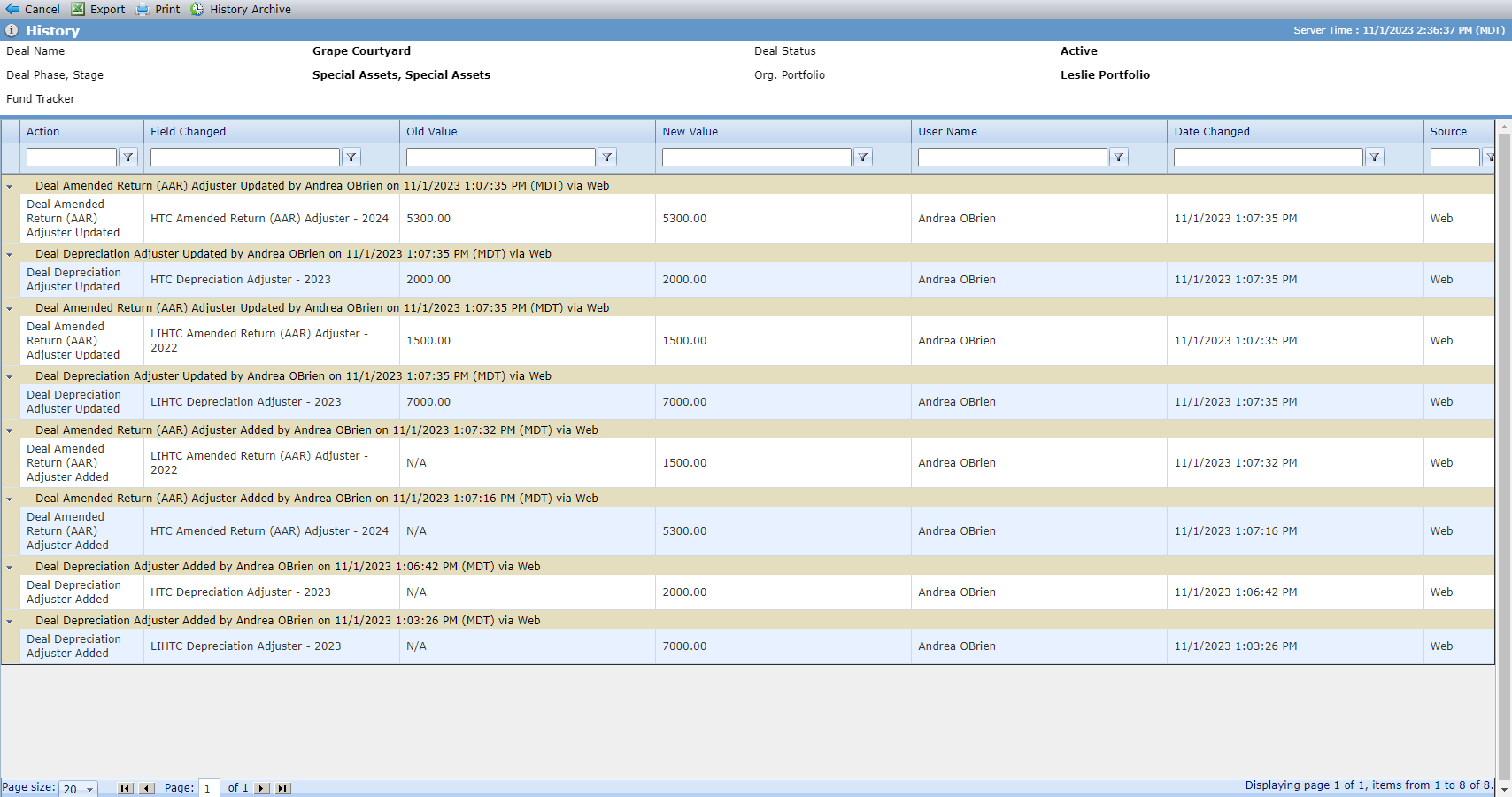Collapse the HTC Depreciation Adjuster Updated 1:07:35 group
This screenshot has height=797, width=1512.
[x=10, y=254]
